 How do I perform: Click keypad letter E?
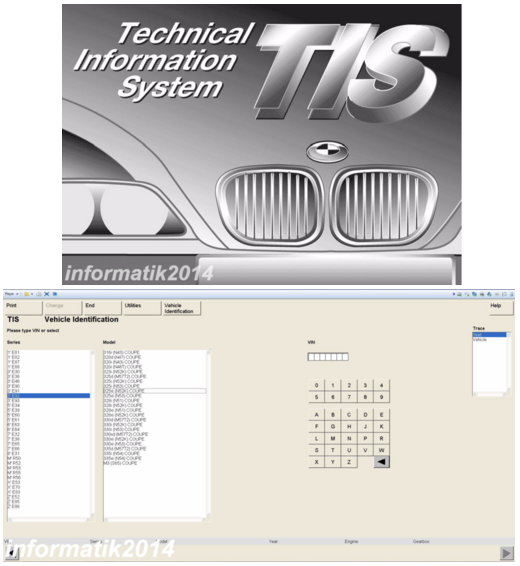pos(381,415)
